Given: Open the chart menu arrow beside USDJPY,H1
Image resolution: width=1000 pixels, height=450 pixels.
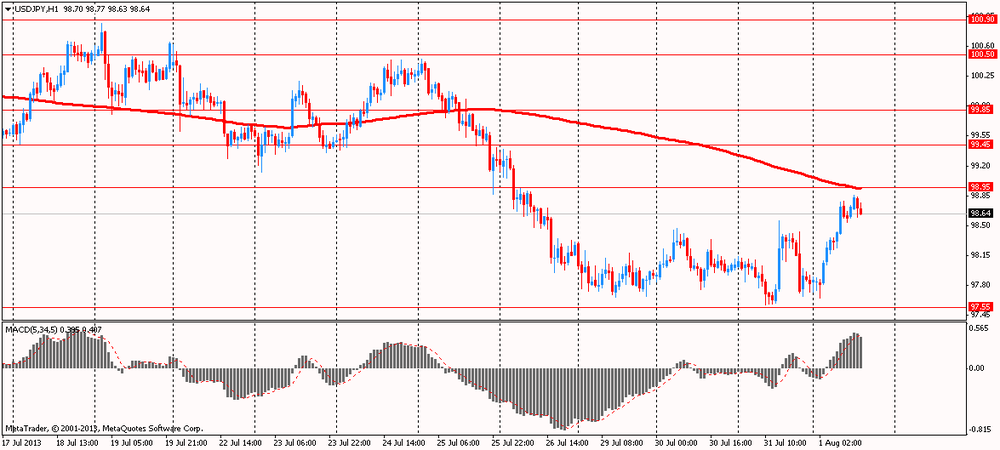Looking at the screenshot, I should click(8, 11).
